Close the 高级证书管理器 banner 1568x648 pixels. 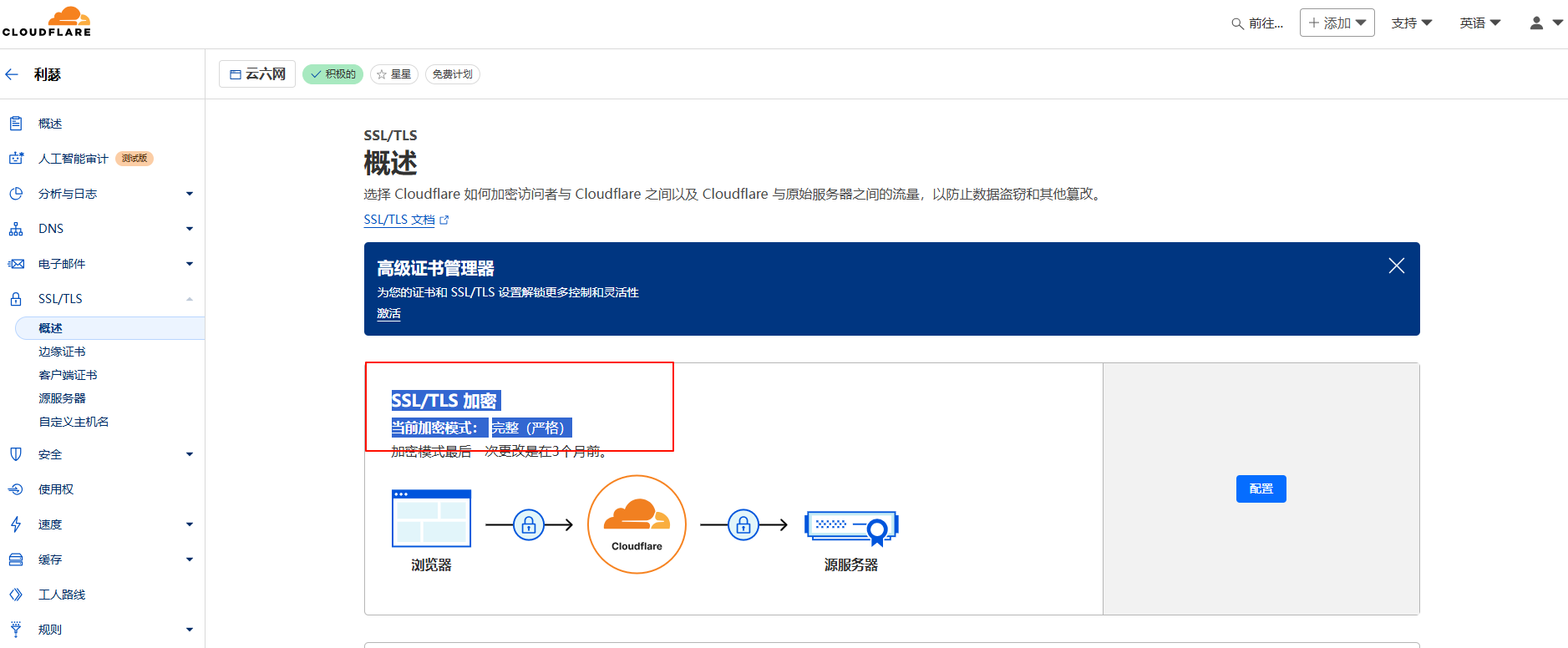[1396, 266]
